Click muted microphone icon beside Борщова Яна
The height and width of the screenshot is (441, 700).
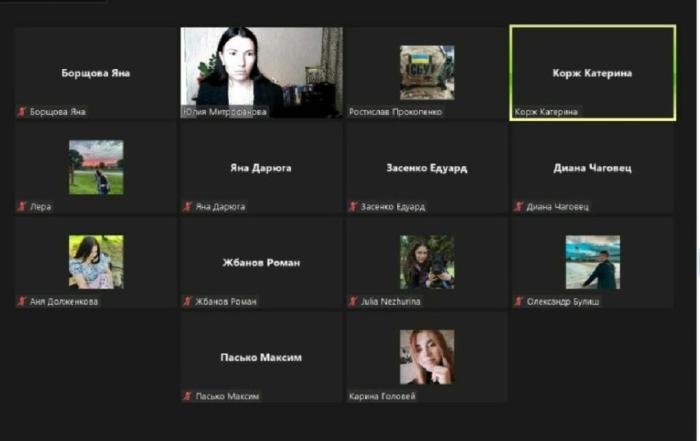pos(22,112)
